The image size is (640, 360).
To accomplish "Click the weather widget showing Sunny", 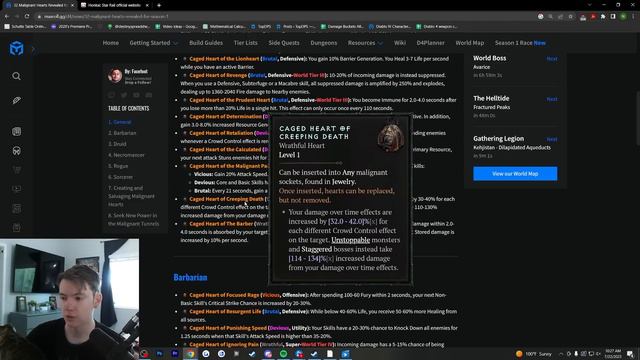I will 534,353.
